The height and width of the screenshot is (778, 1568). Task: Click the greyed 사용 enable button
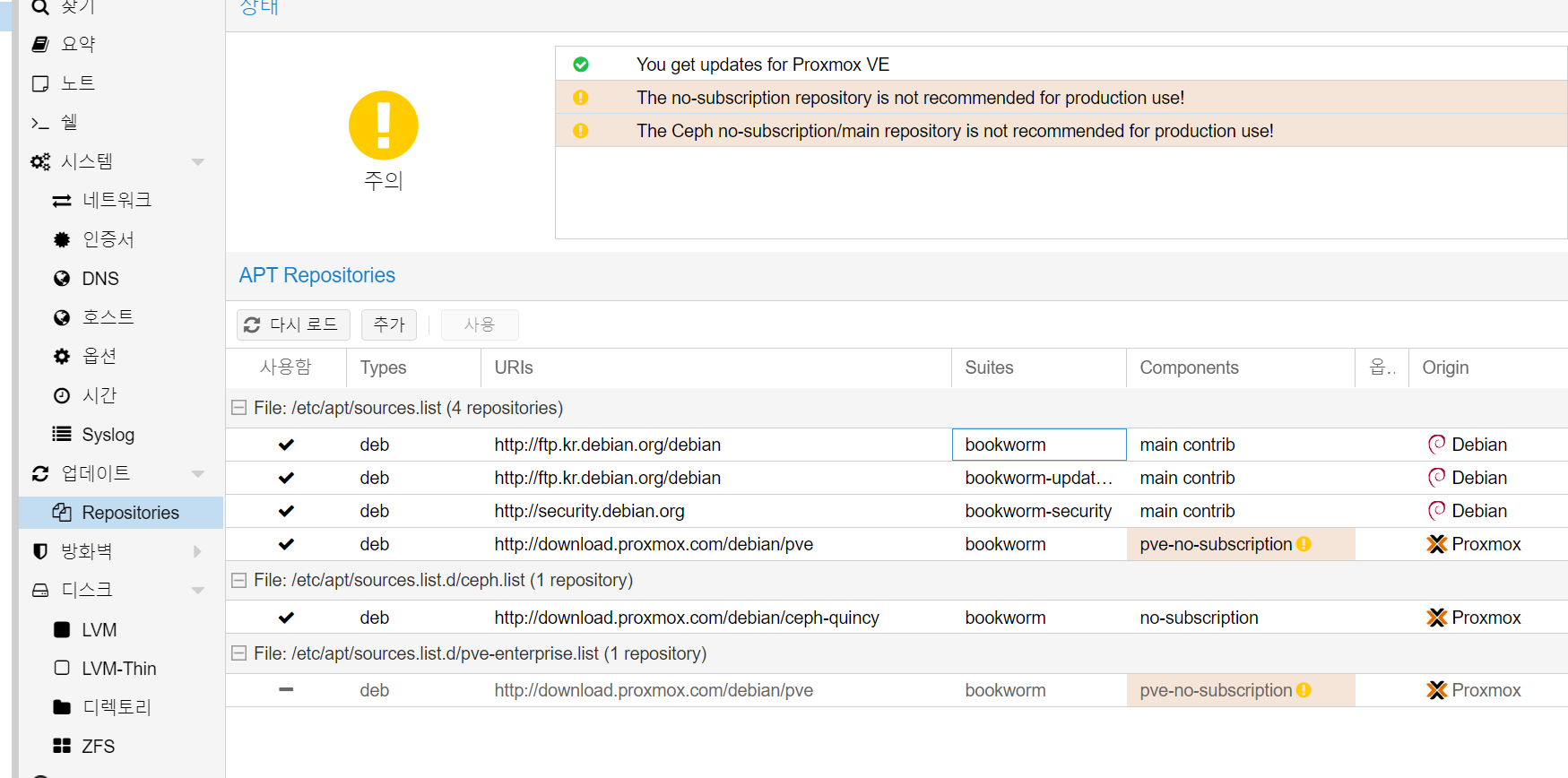click(x=480, y=324)
